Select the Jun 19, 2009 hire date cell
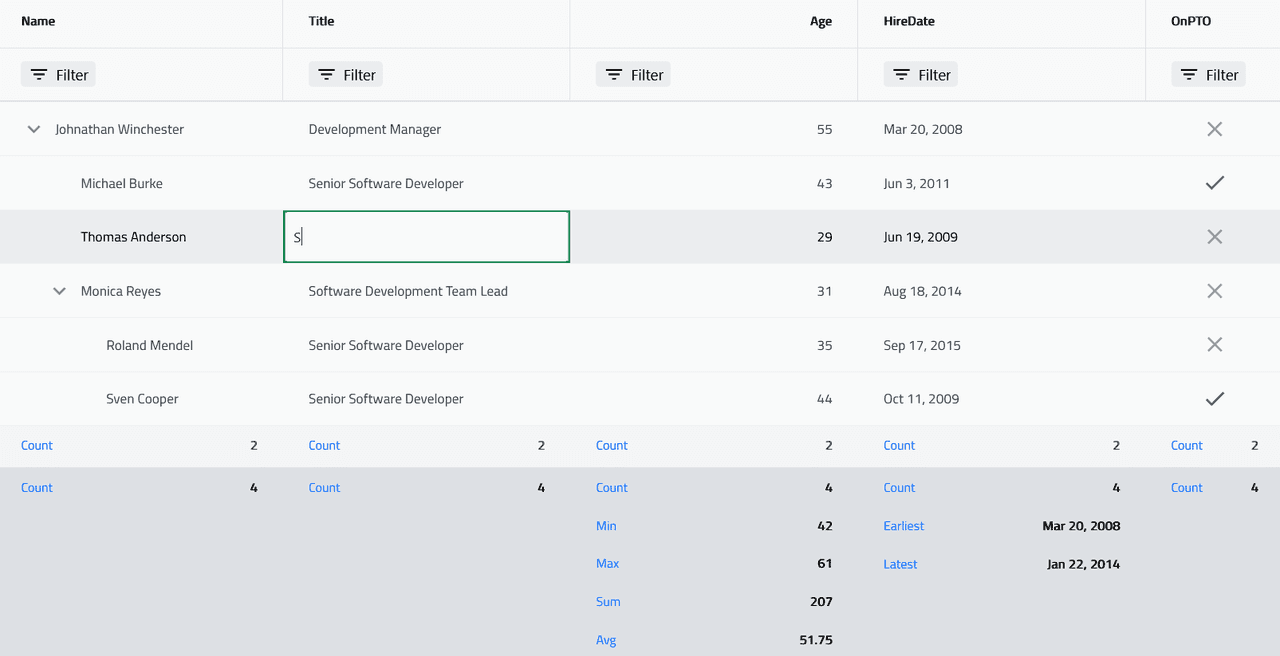 click(x=1002, y=237)
